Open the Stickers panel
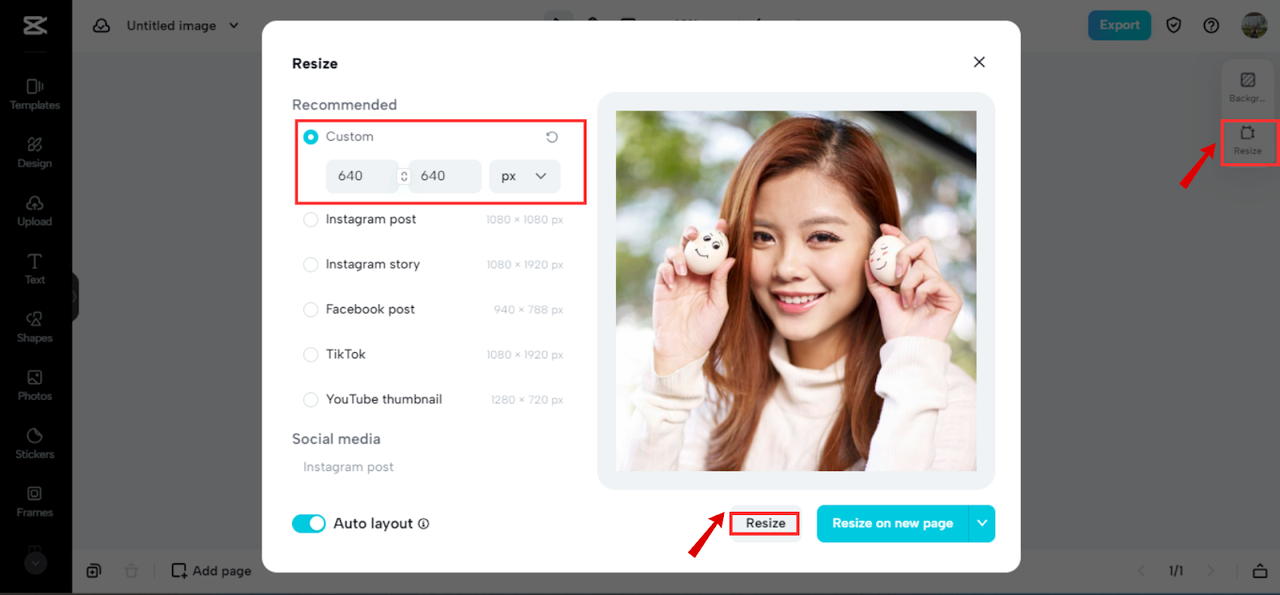This screenshot has height=595, width=1280. click(x=35, y=442)
